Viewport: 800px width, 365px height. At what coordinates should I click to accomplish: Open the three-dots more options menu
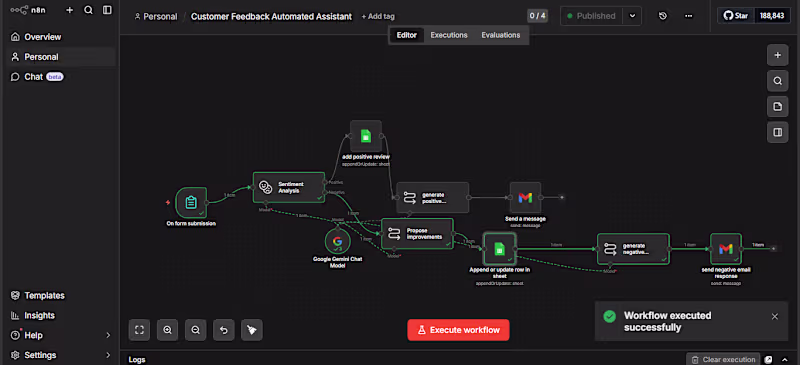689,16
